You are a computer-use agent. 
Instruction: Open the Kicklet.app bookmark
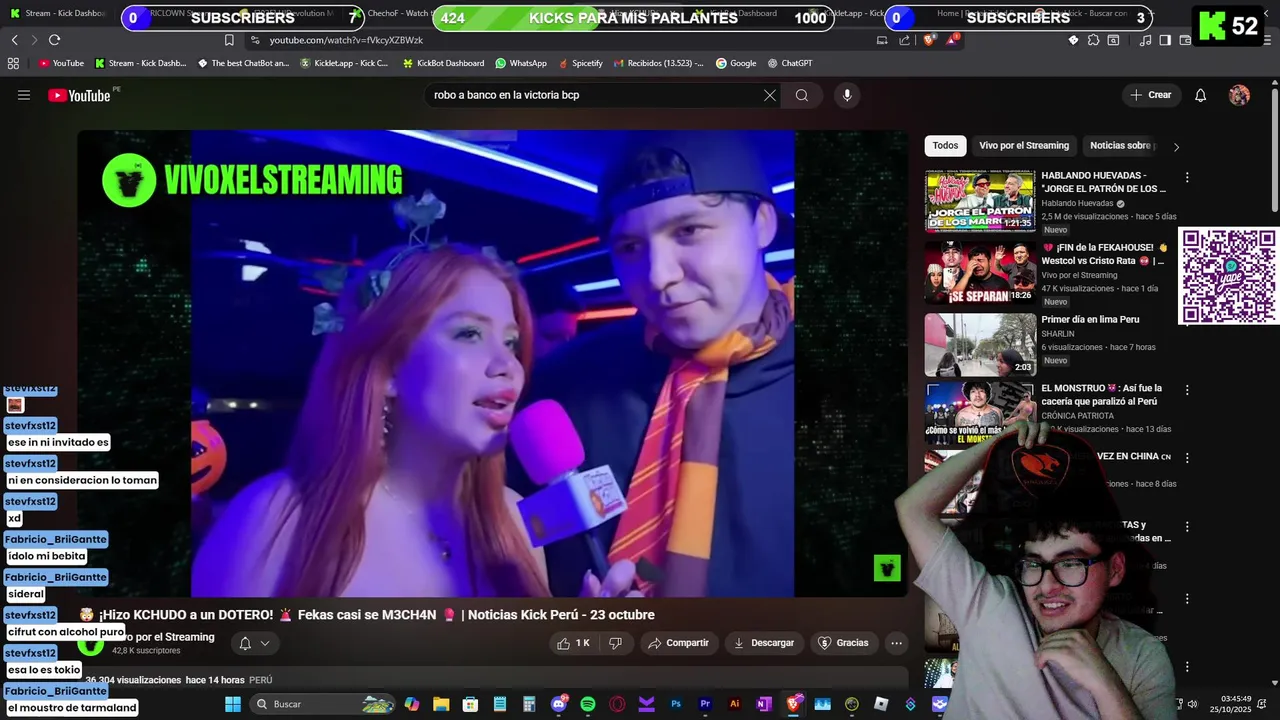point(345,63)
